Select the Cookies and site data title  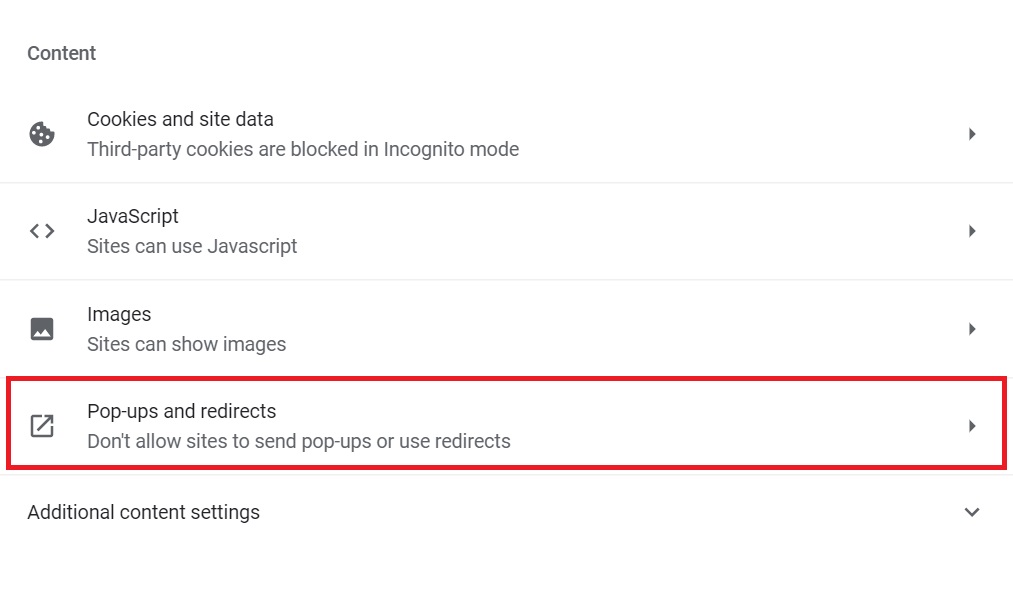click(180, 119)
